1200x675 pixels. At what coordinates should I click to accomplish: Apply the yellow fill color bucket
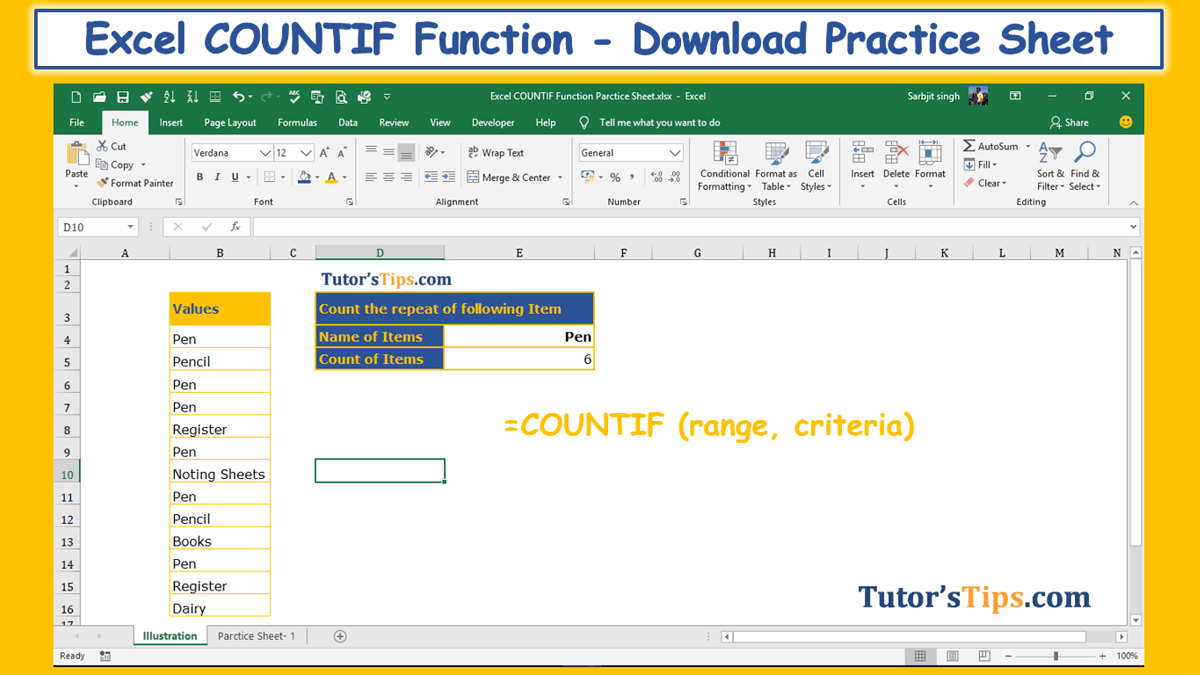(305, 177)
